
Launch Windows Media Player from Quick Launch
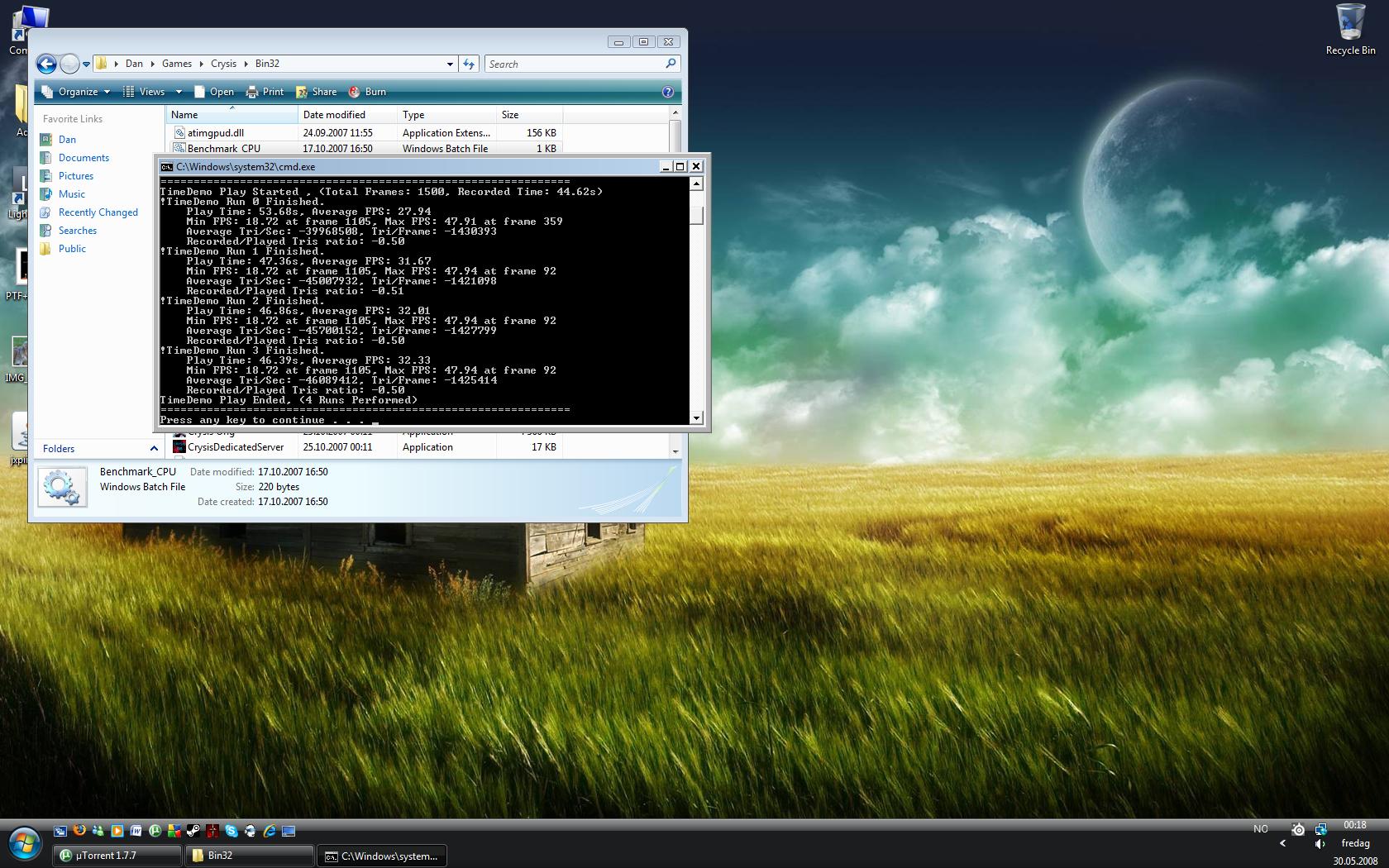[117, 831]
